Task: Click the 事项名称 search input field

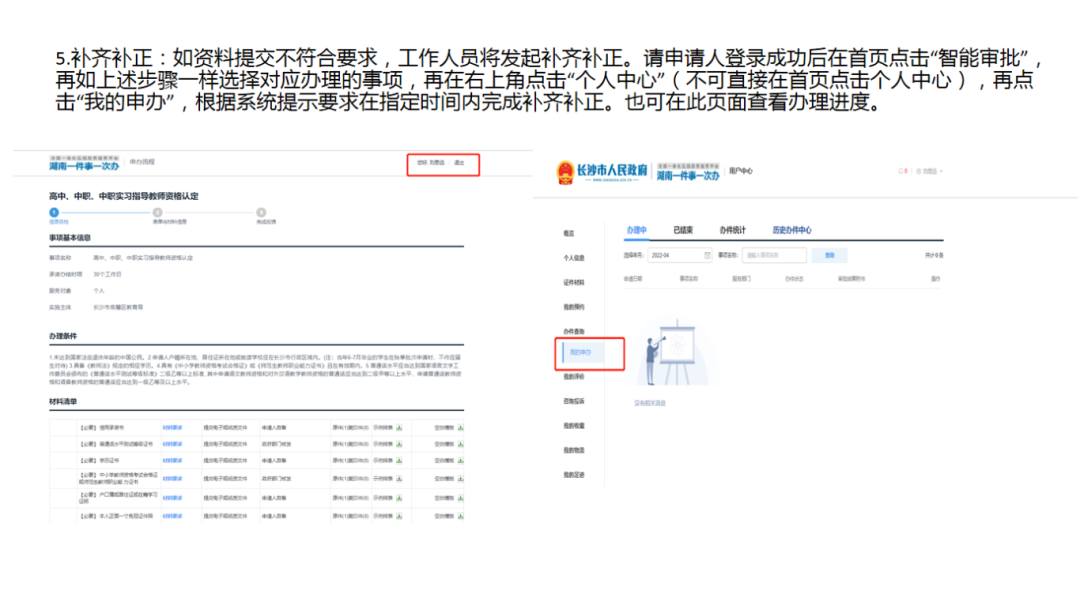Action: (773, 256)
